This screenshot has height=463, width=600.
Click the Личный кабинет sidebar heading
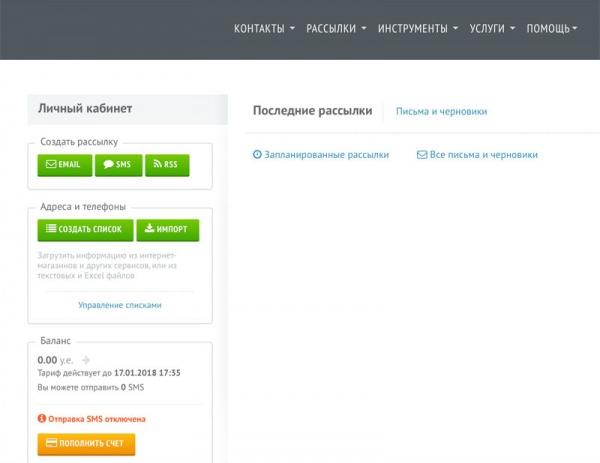85,109
